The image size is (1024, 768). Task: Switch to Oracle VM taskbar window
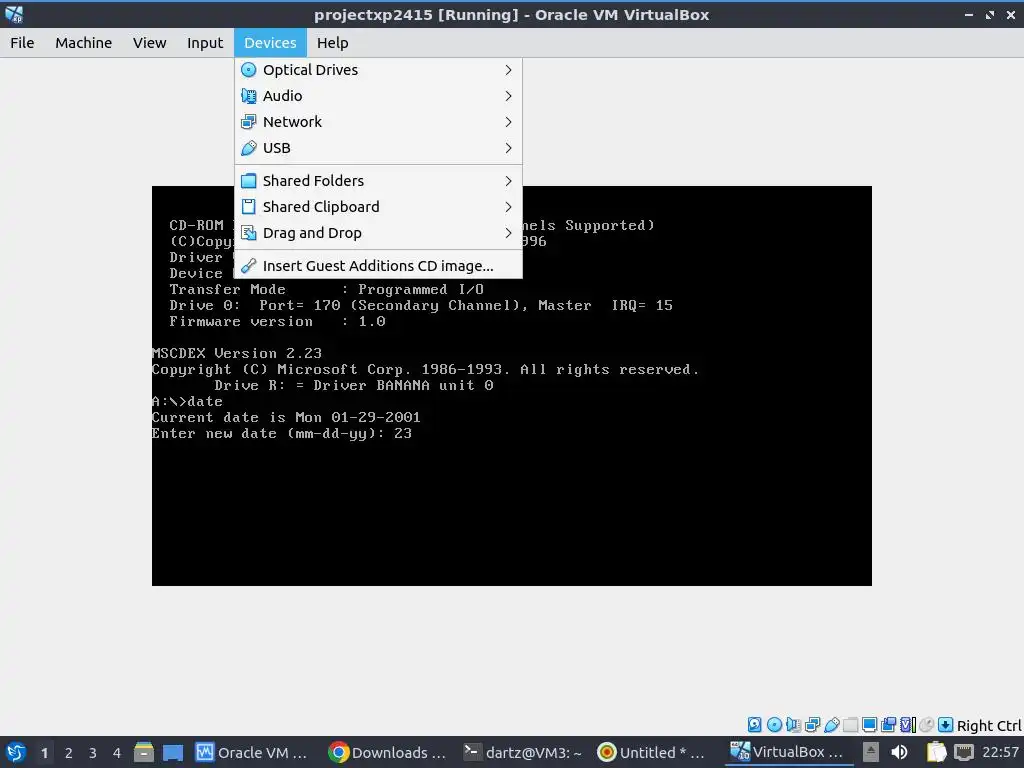251,752
